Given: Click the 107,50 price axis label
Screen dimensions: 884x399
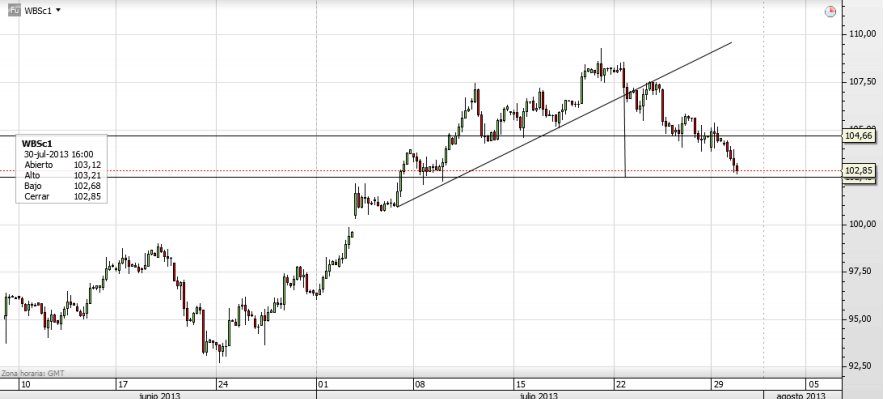Looking at the screenshot, I should point(863,82).
